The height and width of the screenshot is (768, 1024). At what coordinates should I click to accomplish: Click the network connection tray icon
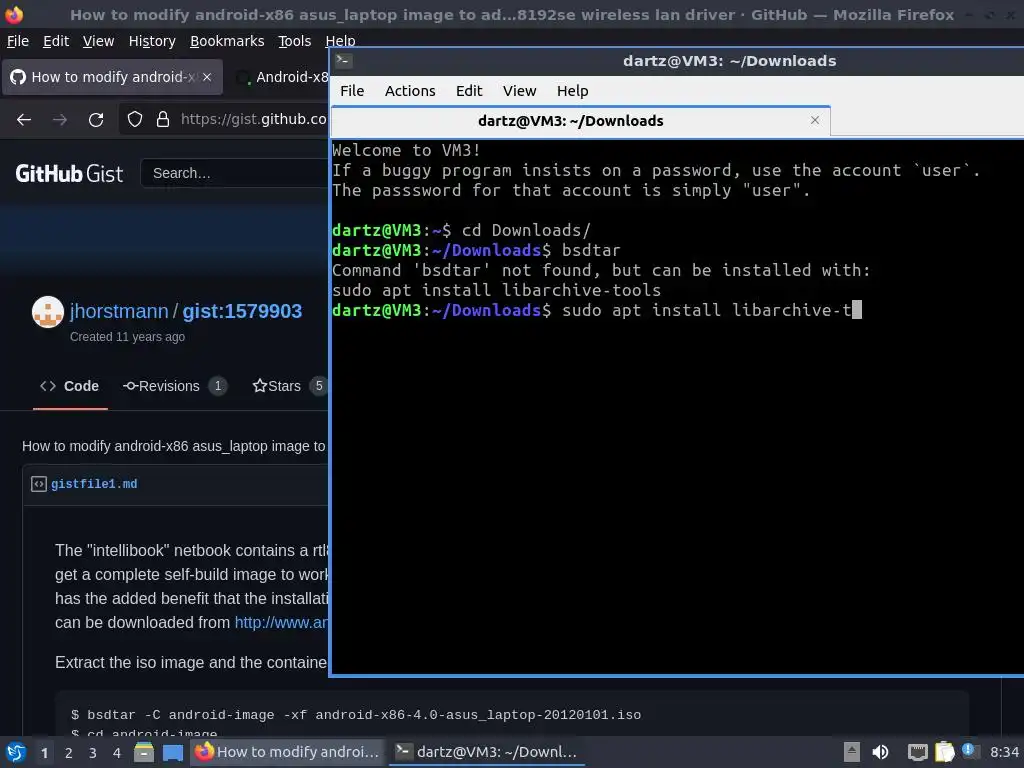[x=918, y=752]
